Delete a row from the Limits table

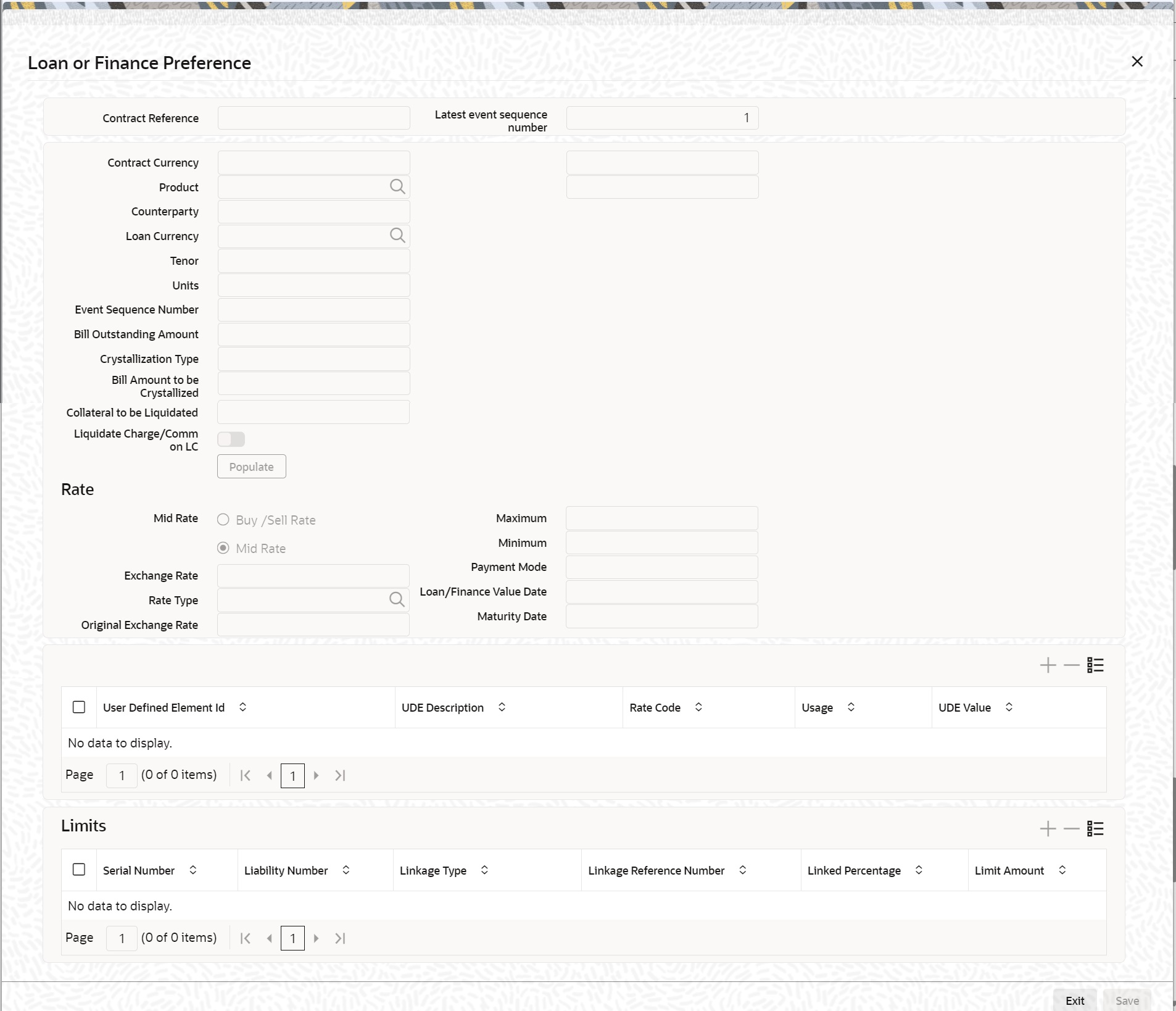coord(1072,828)
